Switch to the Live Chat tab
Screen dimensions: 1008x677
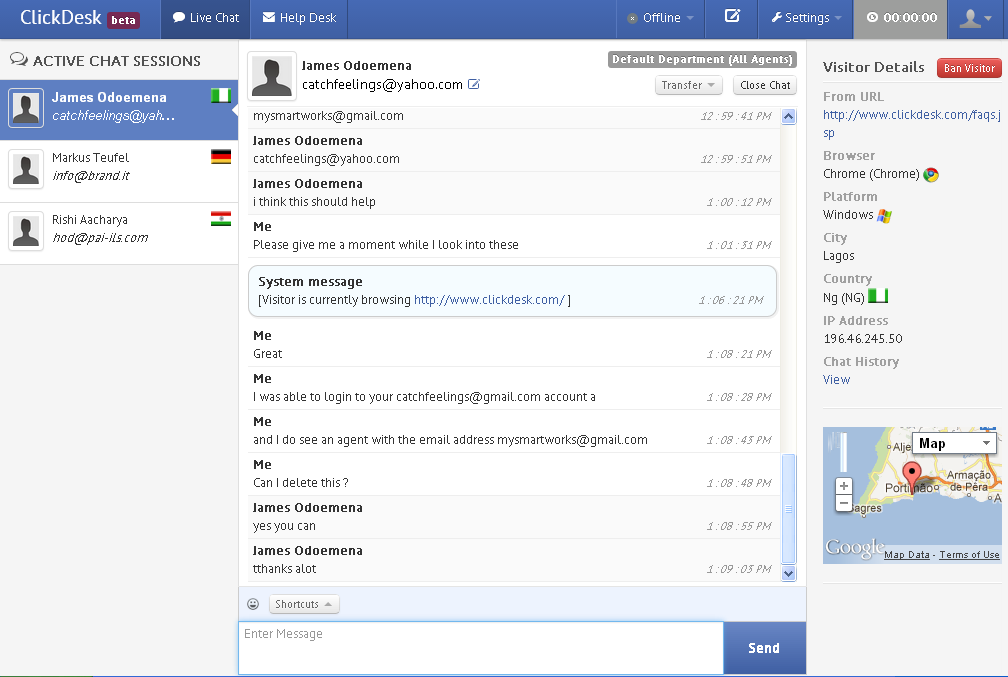[206, 18]
